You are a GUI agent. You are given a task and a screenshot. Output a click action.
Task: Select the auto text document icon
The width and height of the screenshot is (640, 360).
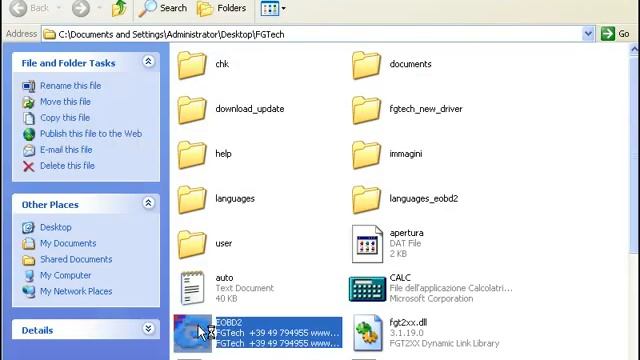tap(192, 289)
